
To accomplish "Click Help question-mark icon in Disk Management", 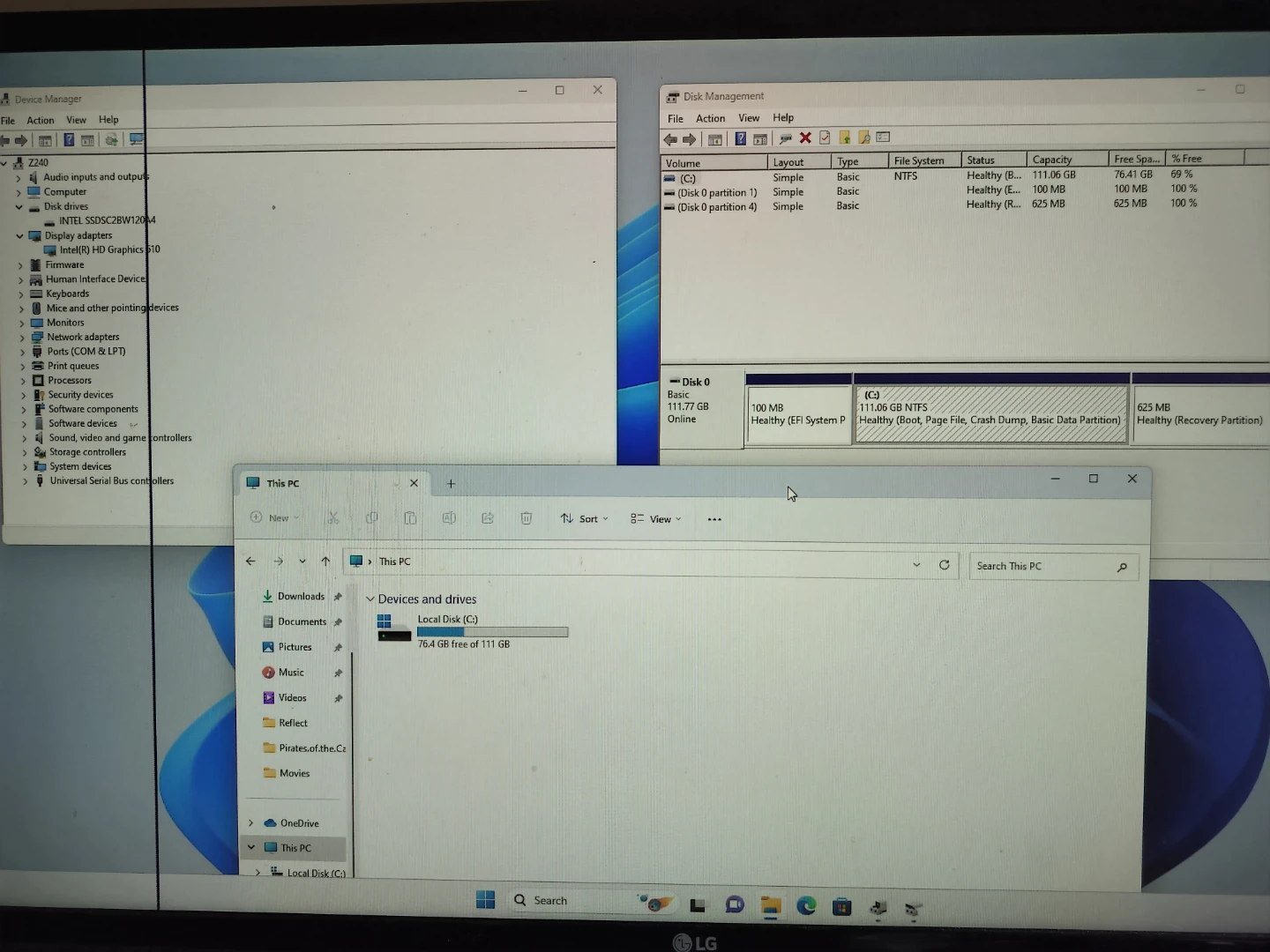I will [x=740, y=138].
